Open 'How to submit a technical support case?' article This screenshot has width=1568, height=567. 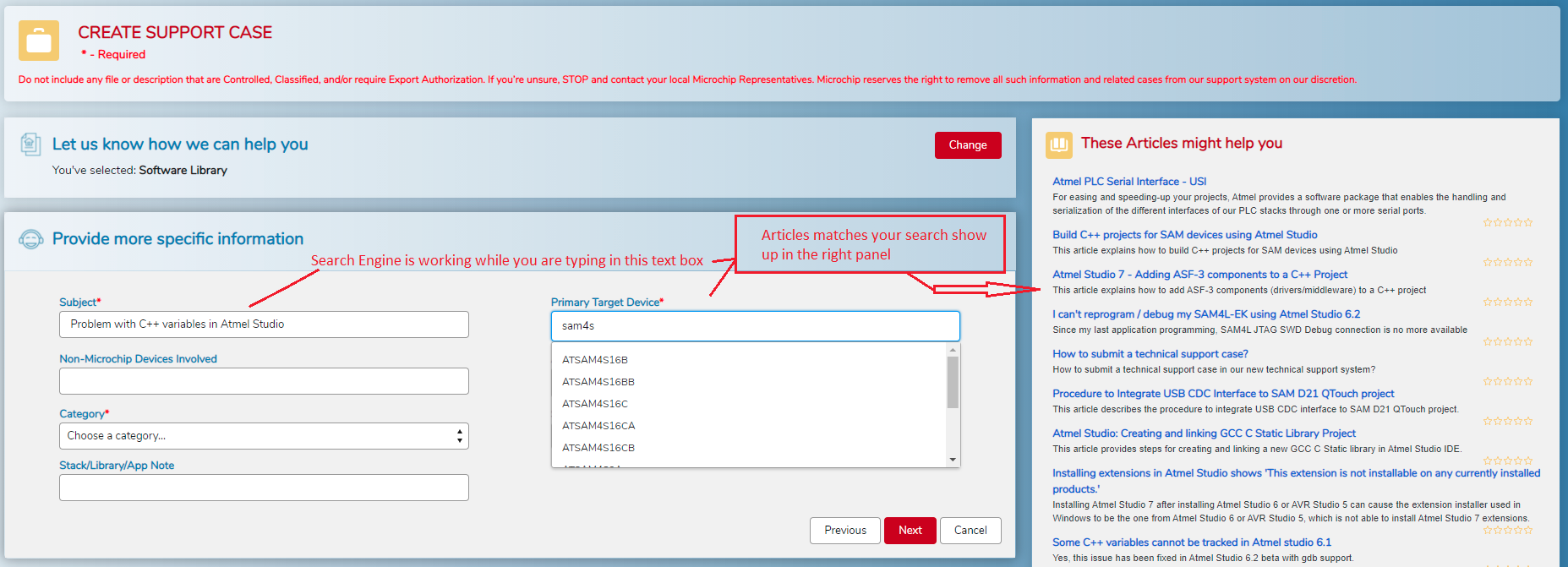(1150, 354)
